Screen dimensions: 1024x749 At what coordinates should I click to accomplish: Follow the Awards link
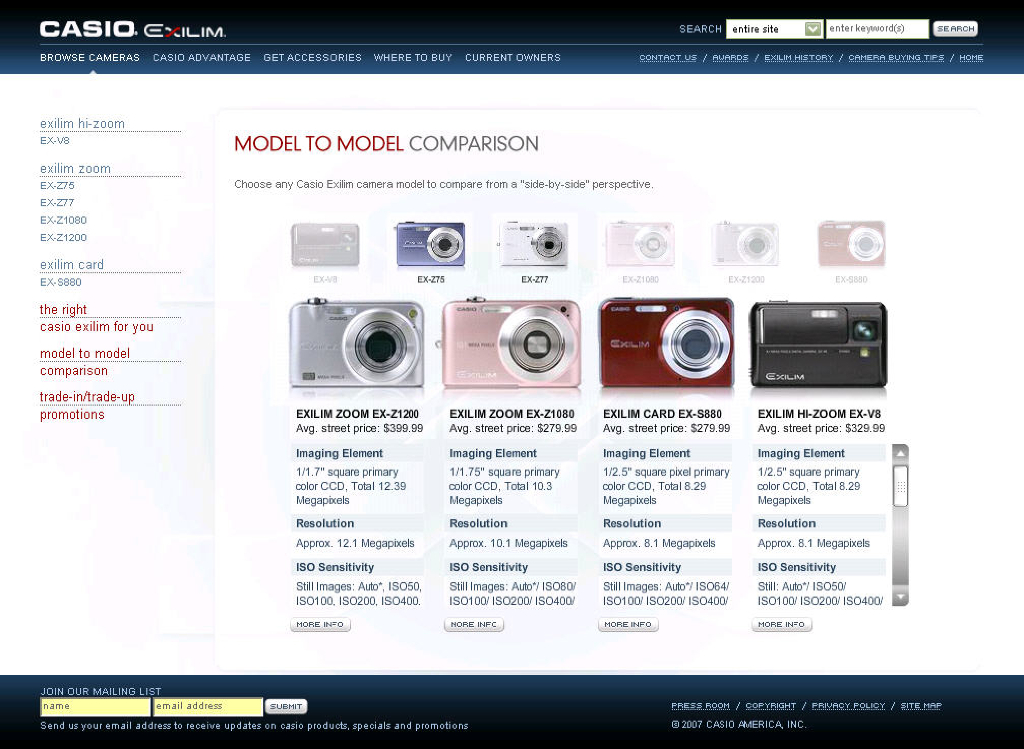point(730,57)
